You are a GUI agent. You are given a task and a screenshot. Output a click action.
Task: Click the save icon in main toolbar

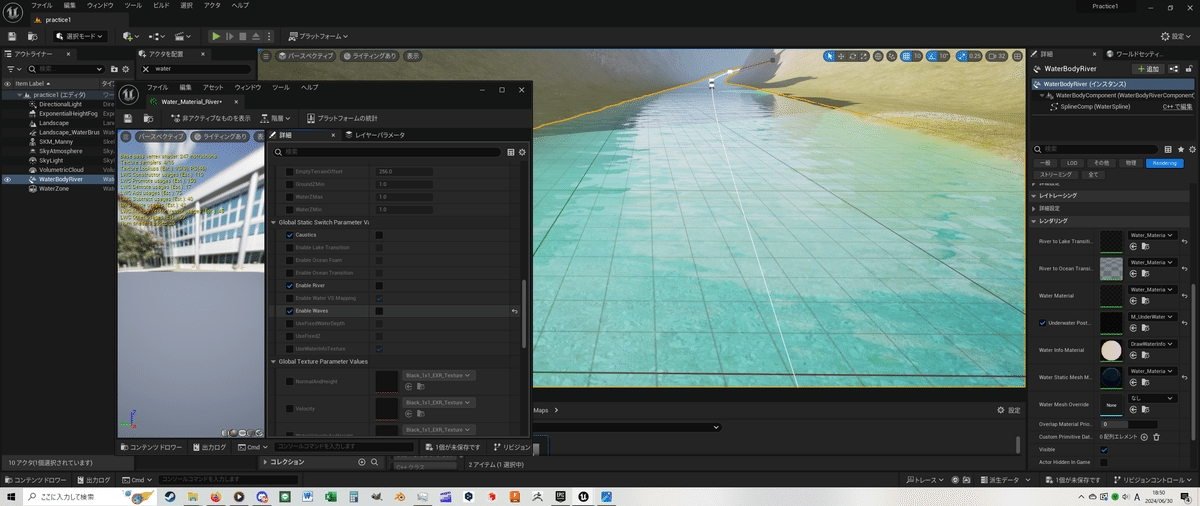pos(11,36)
